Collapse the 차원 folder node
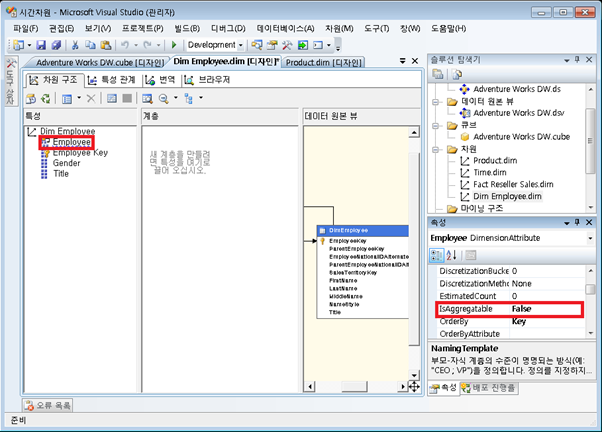The height and width of the screenshot is (432, 602). tap(435, 149)
